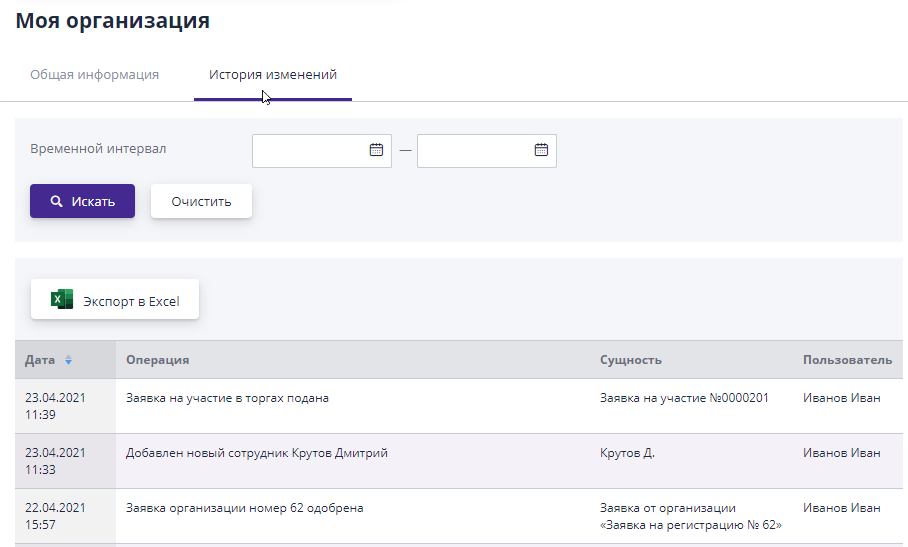The height and width of the screenshot is (547, 908).
Task: Open the start date calendar picker
Action: (x=376, y=150)
